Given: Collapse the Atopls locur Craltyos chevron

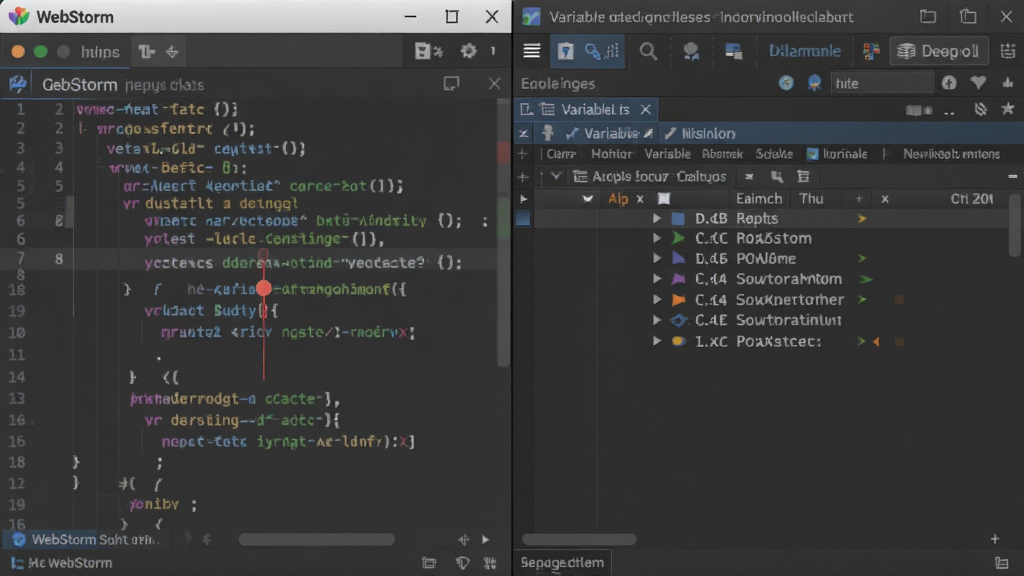Looking at the screenshot, I should [x=556, y=176].
